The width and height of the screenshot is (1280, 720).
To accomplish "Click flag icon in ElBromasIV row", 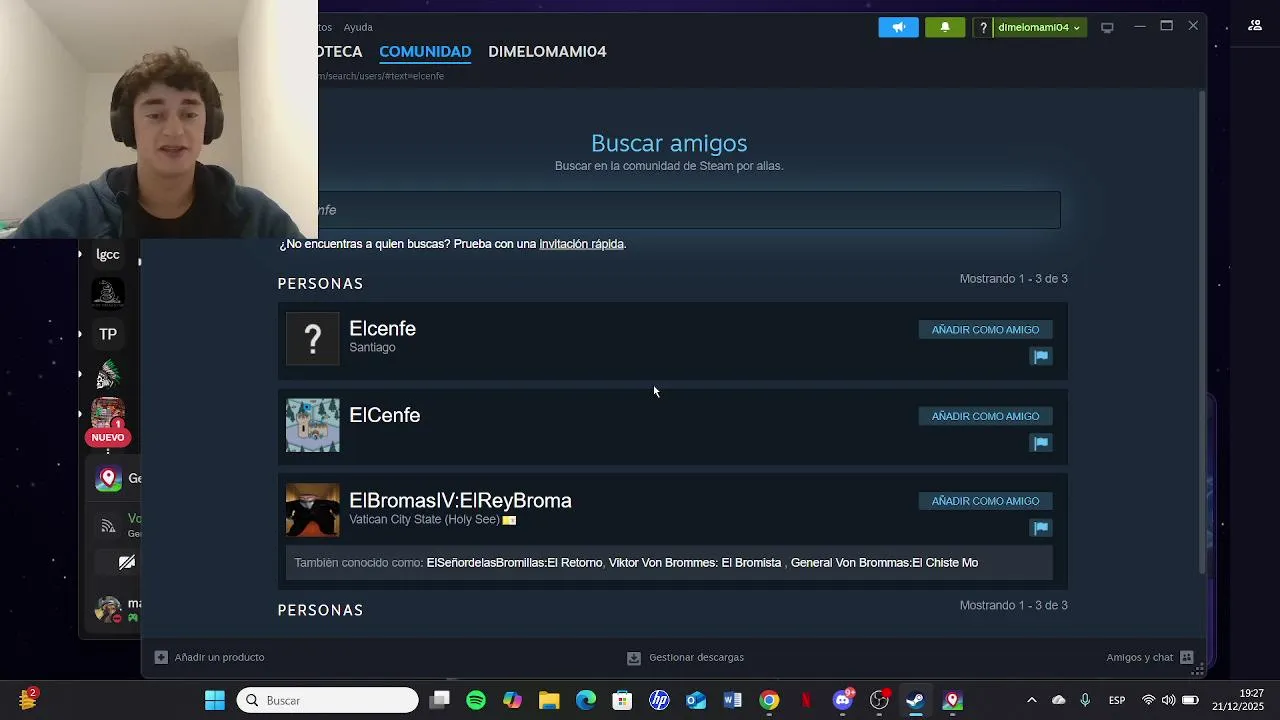I will (x=1041, y=527).
